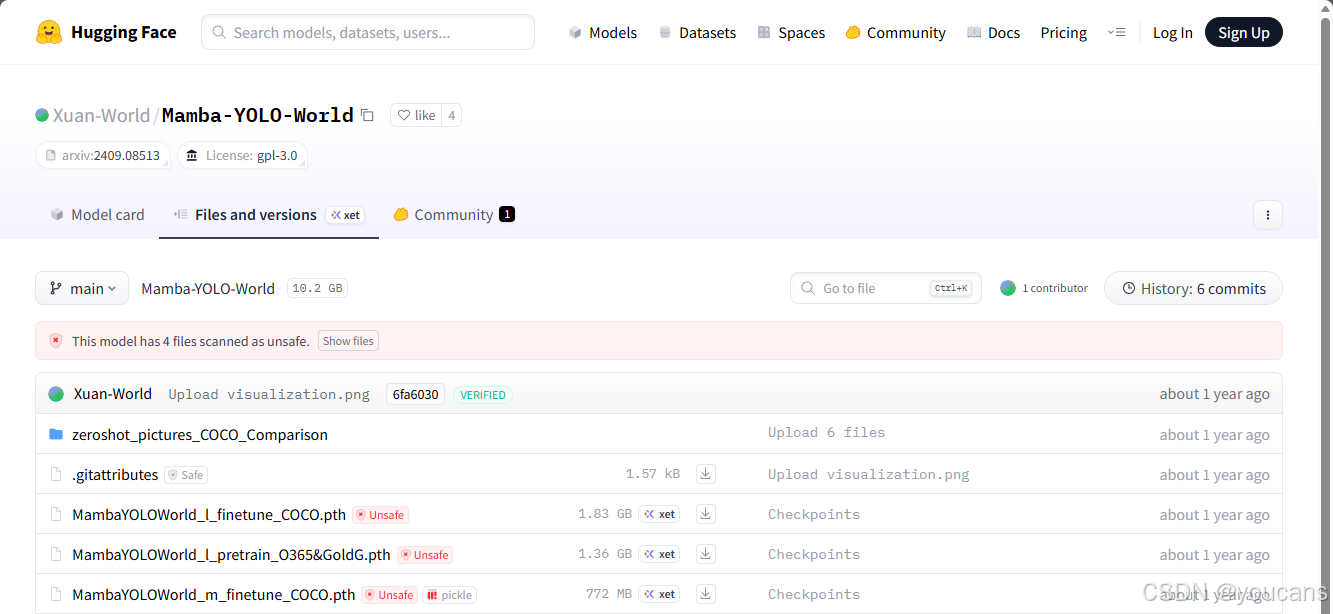
Task: Click the Sign Up button
Action: [1243, 33]
